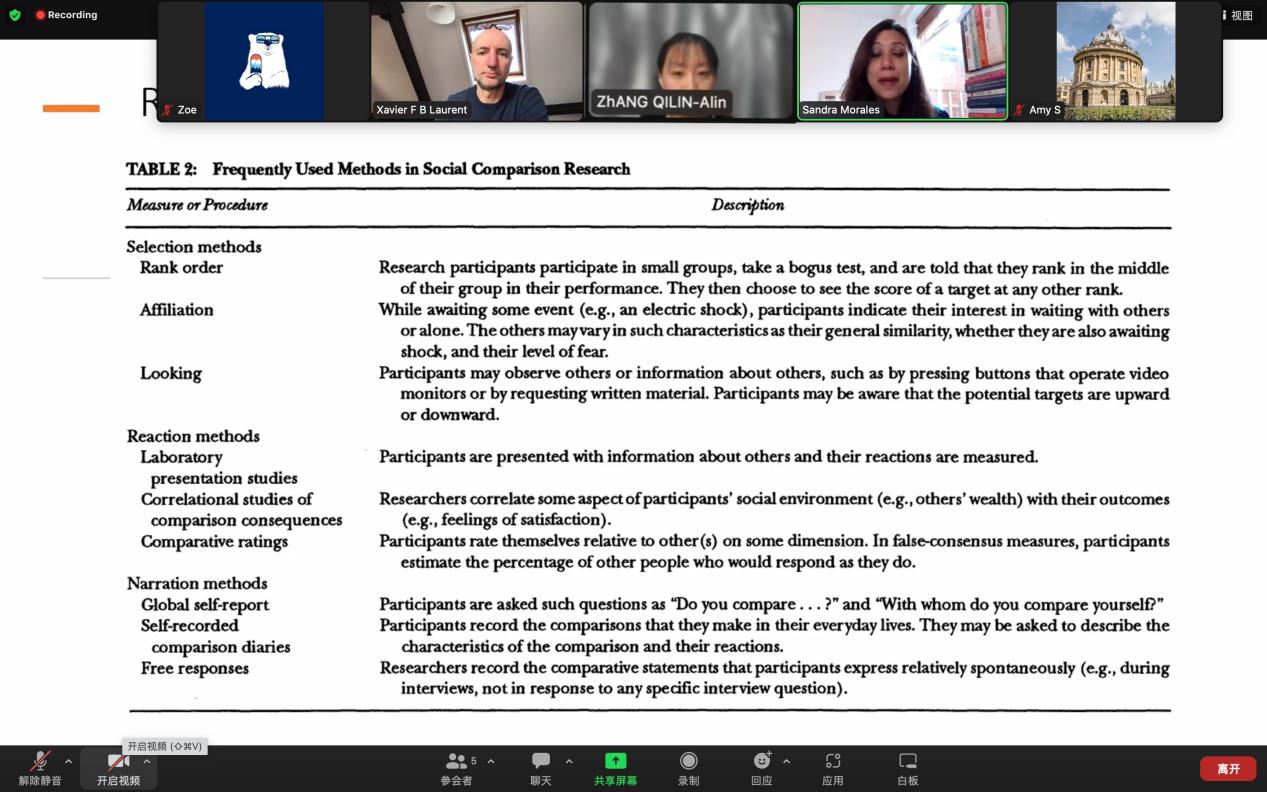This screenshot has width=1267, height=792.
Task: Click the red leave meeting button (离开)
Action: coord(1227,768)
